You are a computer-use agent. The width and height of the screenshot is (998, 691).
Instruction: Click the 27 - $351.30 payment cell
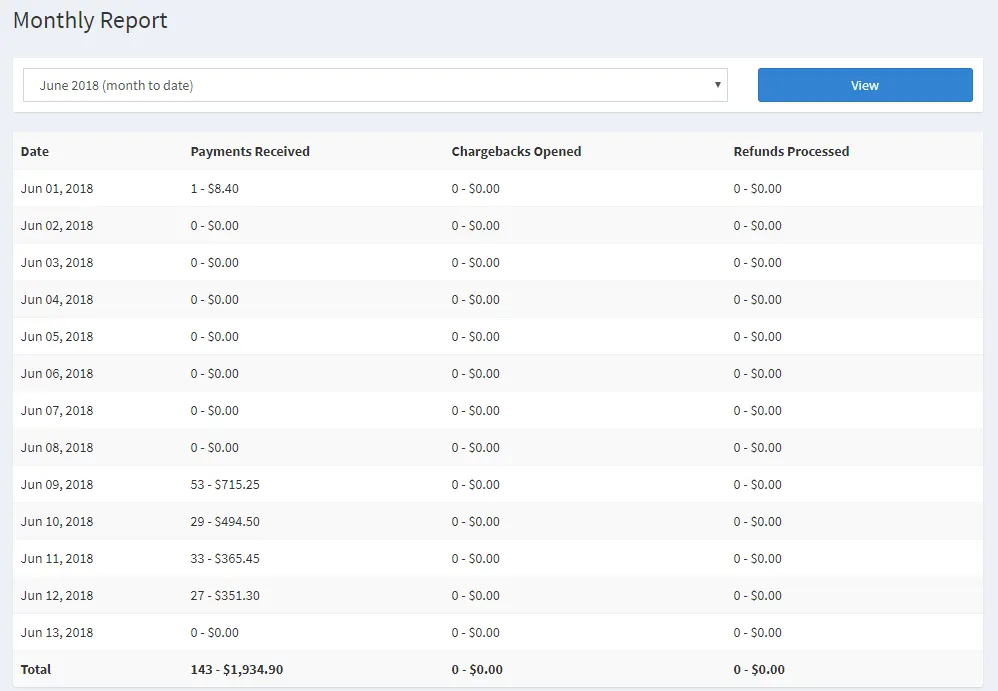[225, 595]
